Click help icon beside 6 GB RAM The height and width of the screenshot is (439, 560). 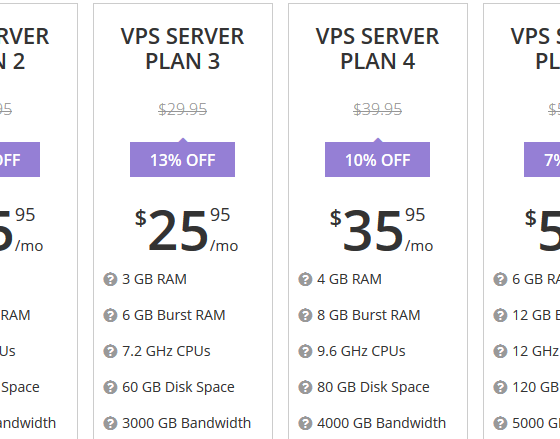(500, 279)
